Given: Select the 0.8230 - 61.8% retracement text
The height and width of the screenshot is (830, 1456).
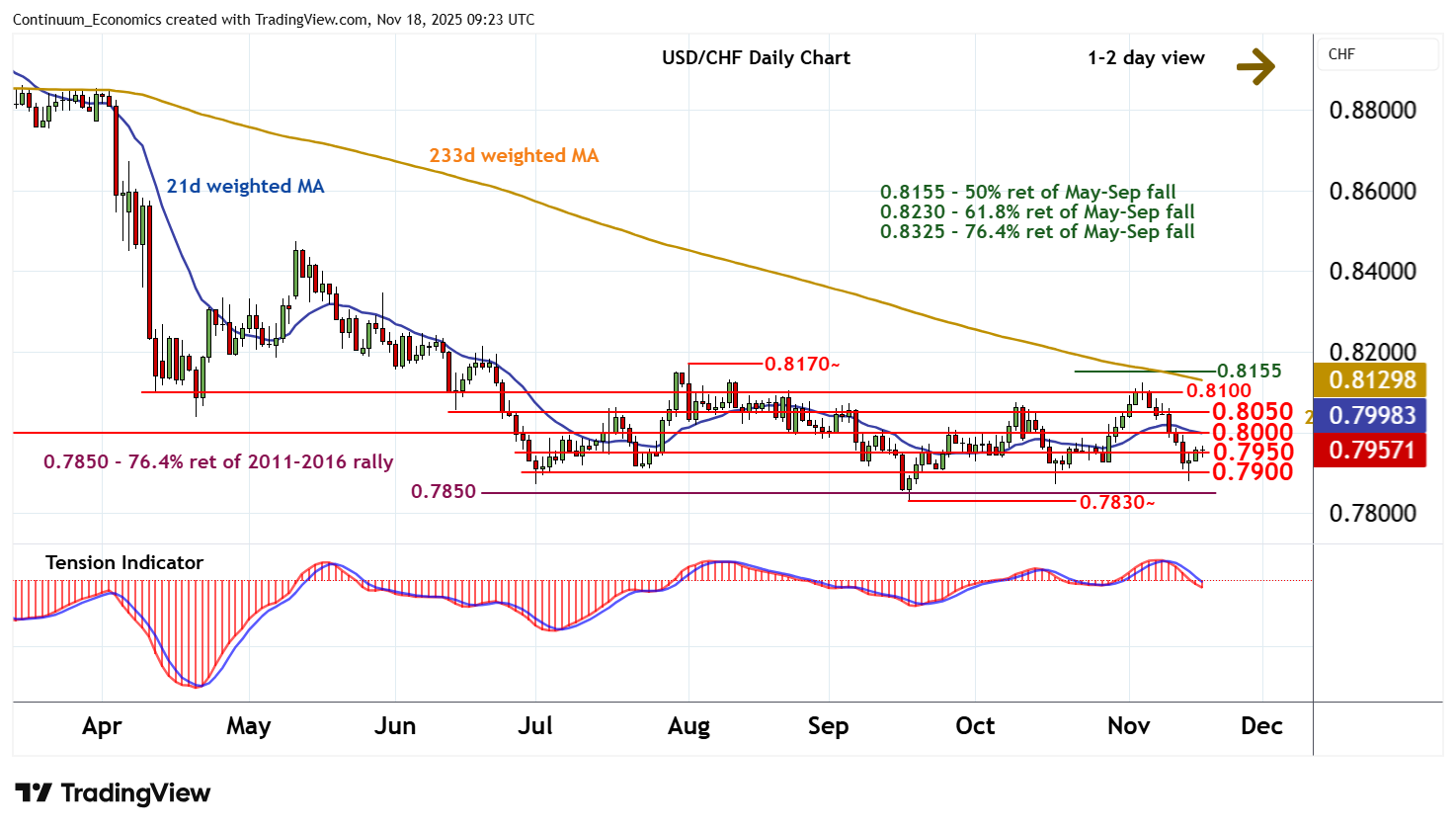Looking at the screenshot, I should [x=1037, y=211].
